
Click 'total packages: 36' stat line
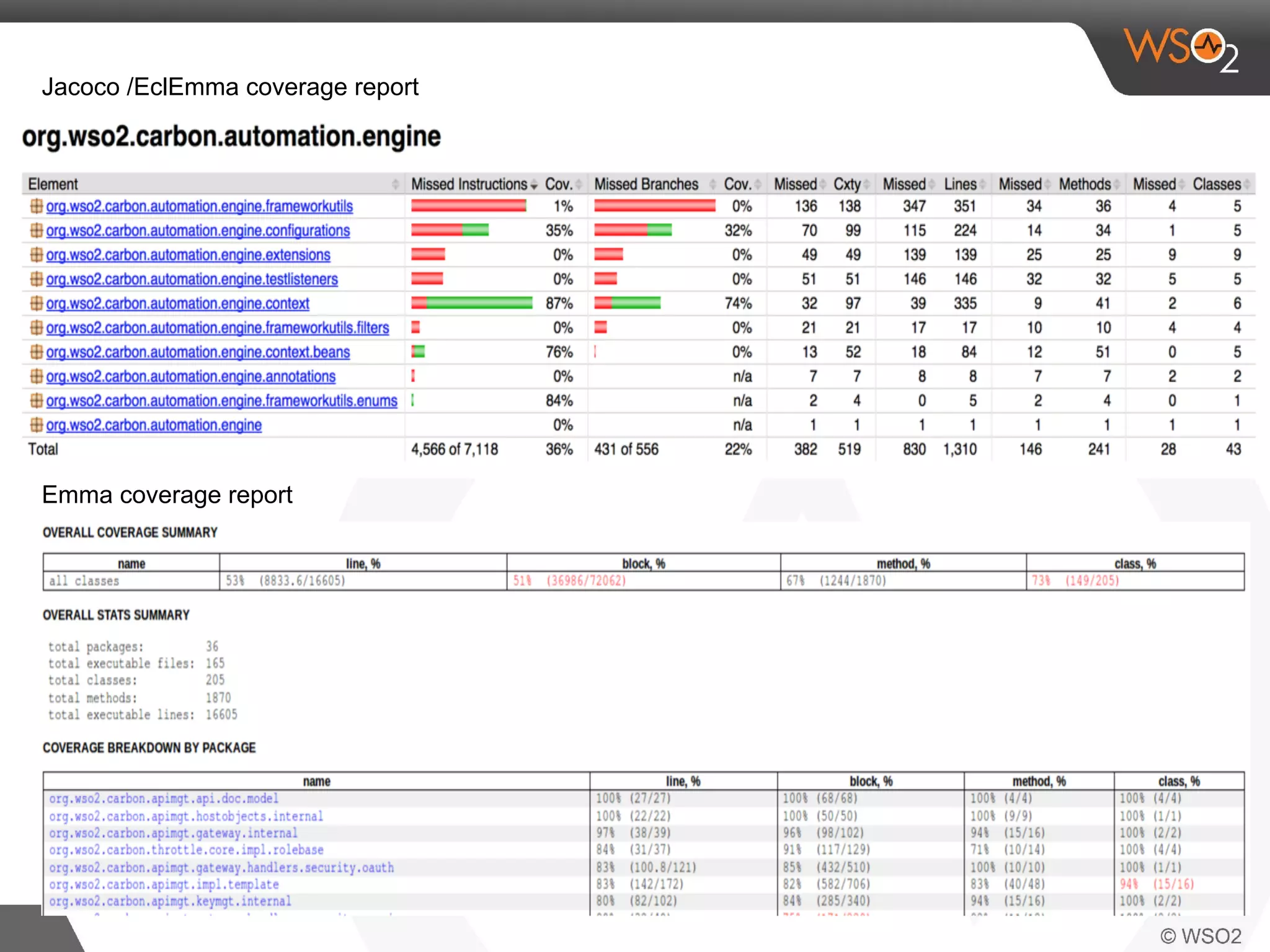click(x=133, y=646)
